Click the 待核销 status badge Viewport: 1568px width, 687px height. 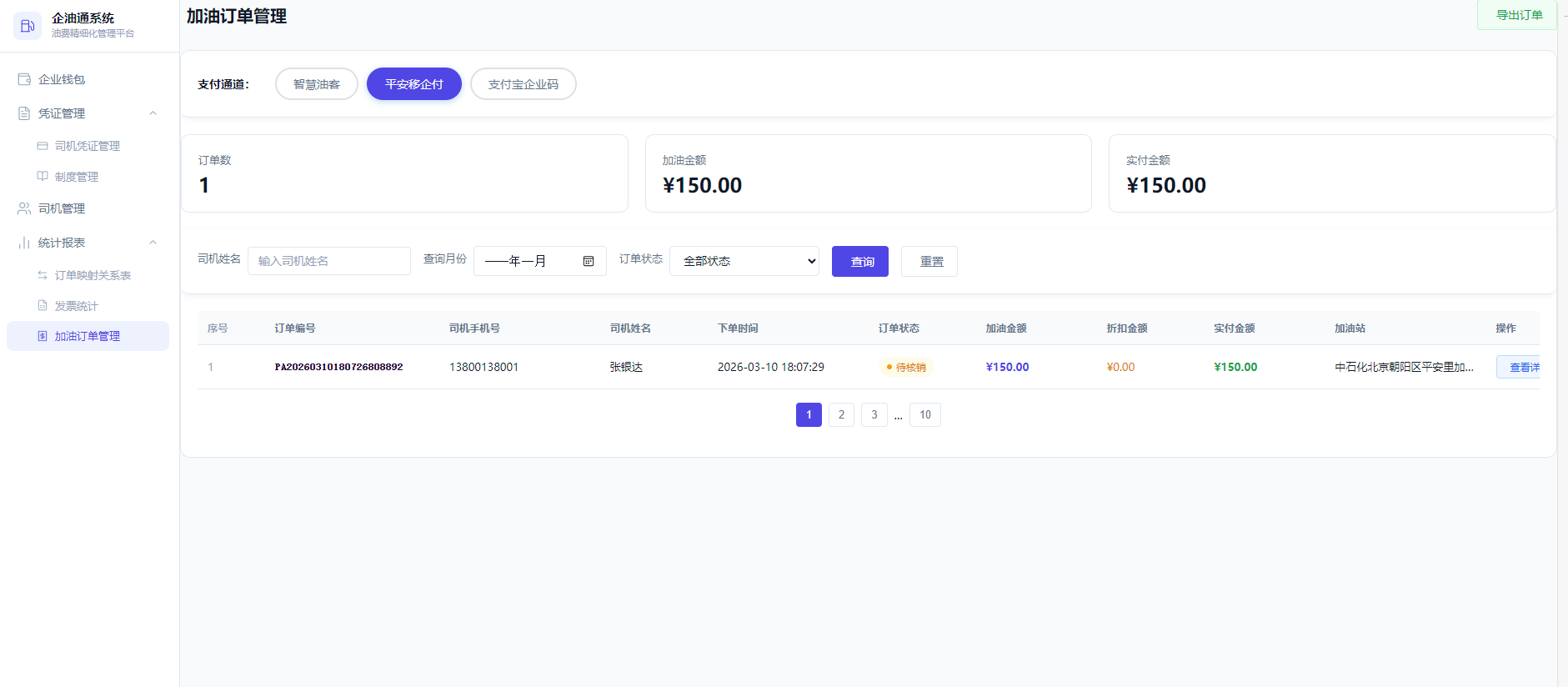click(x=906, y=367)
